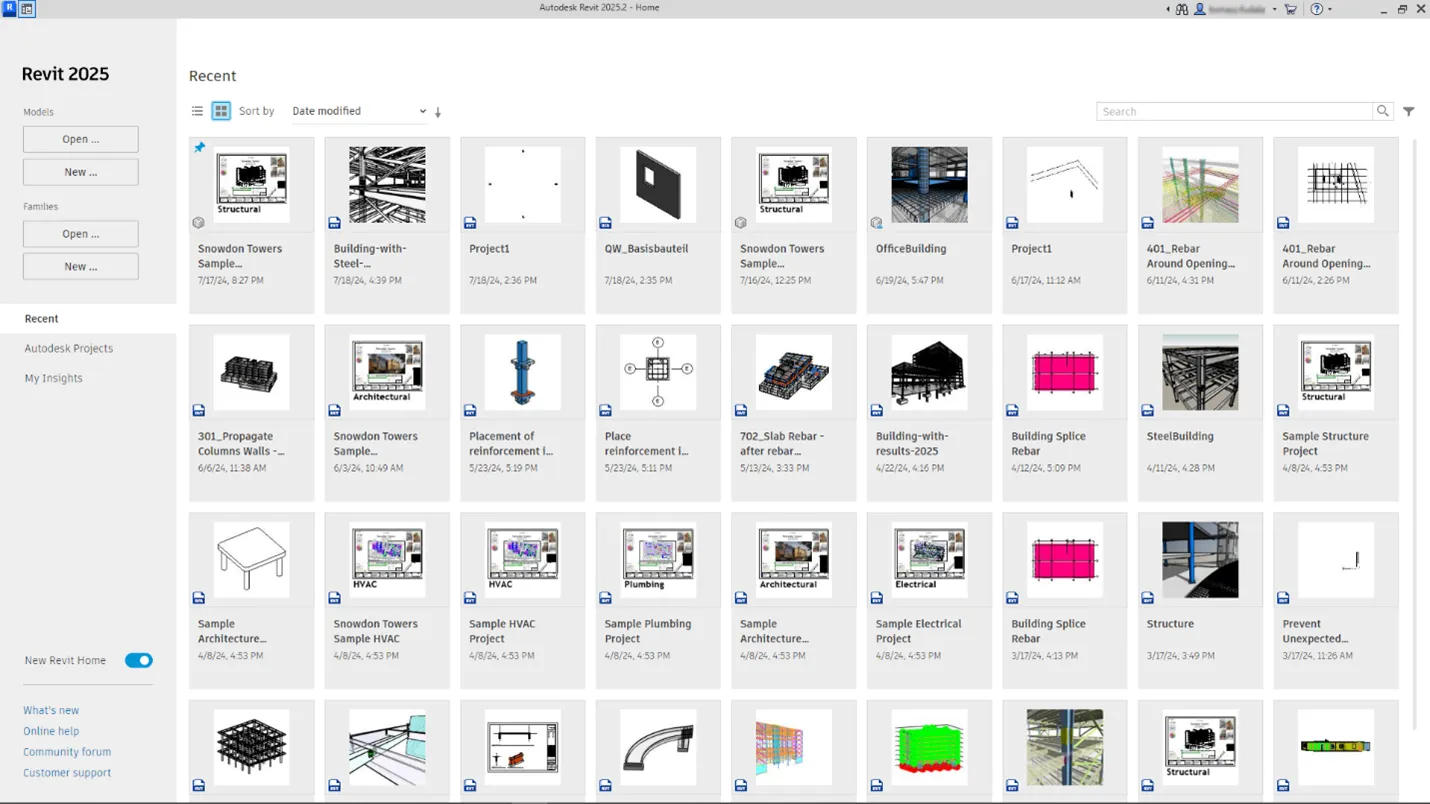Click the left arrow collapse icon in title bar
The width and height of the screenshot is (1430, 804).
[1168, 9]
